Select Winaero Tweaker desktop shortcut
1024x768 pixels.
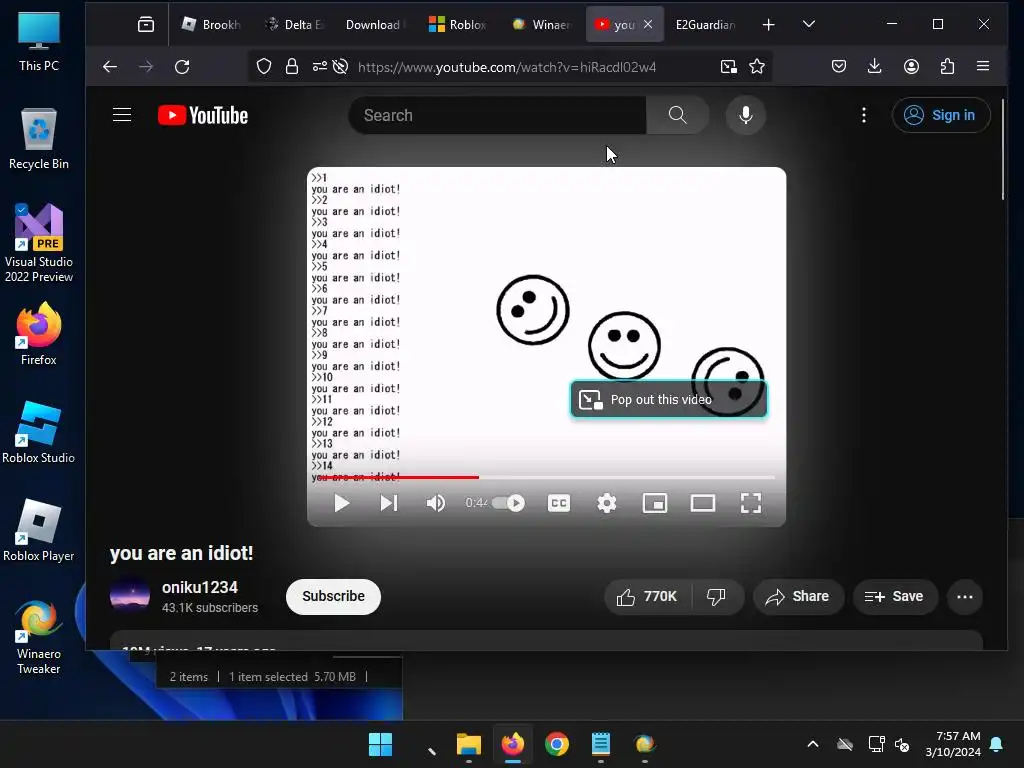[x=39, y=637]
